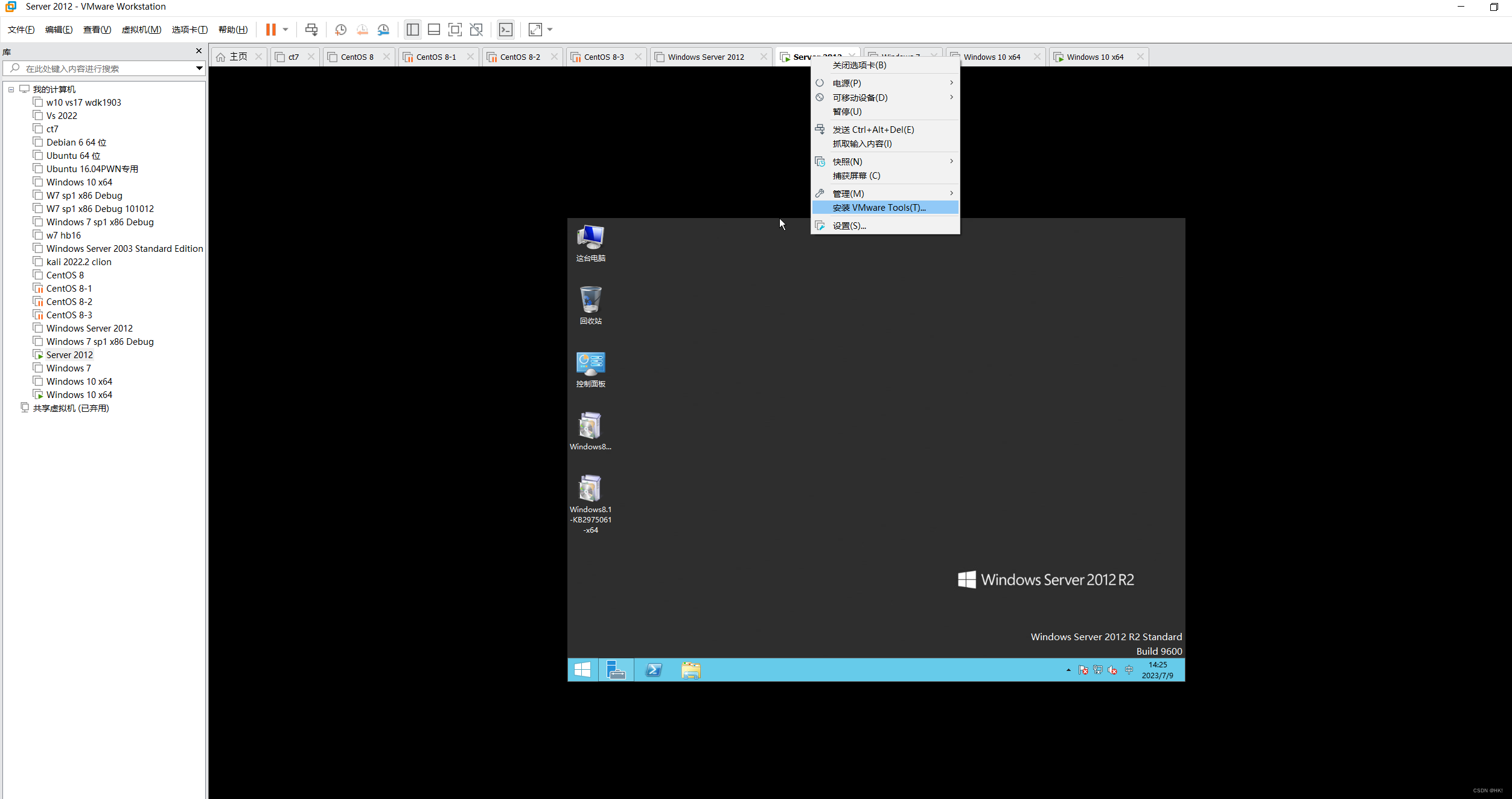The image size is (1512, 799).
Task: Click the library search input field
Action: (103, 68)
